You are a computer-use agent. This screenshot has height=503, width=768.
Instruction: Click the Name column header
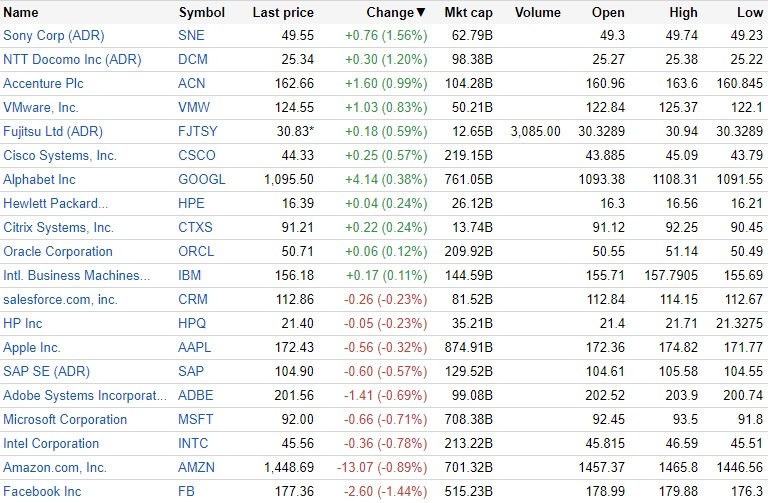tap(21, 13)
